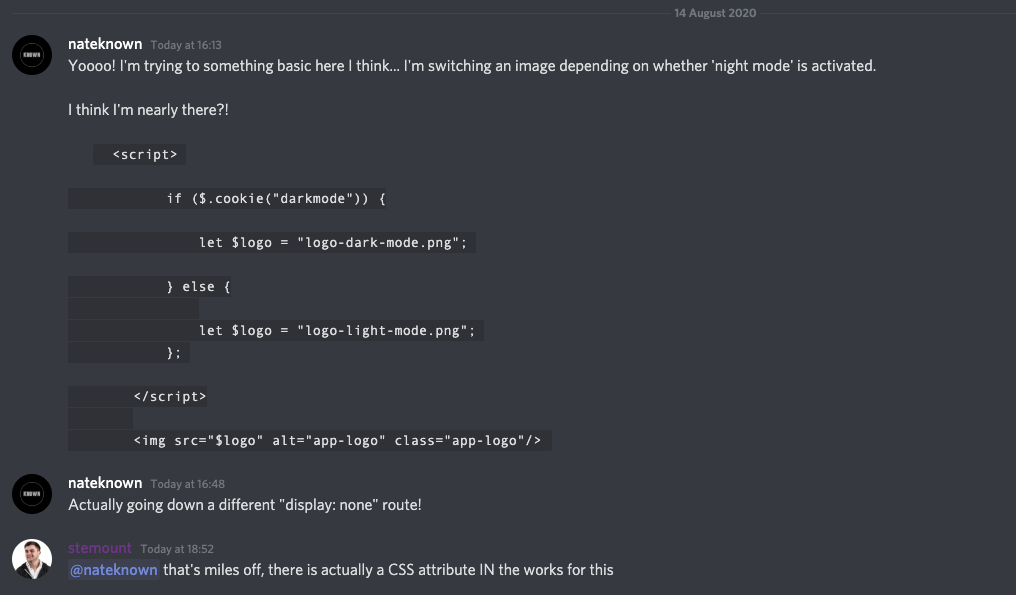Click the 14 August 2020 date divider
Viewport: 1016px width, 595px height.
pyautogui.click(x=715, y=13)
